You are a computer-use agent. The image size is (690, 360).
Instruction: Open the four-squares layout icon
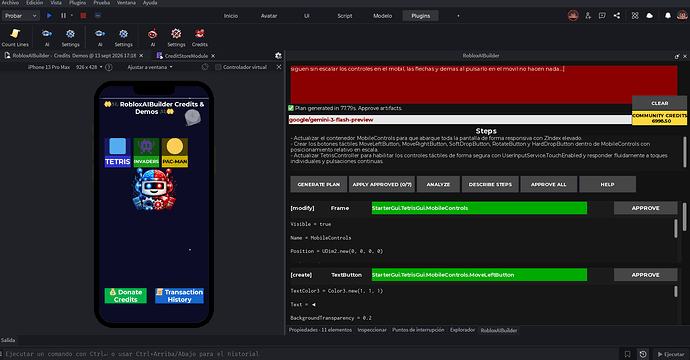[x=635, y=15]
